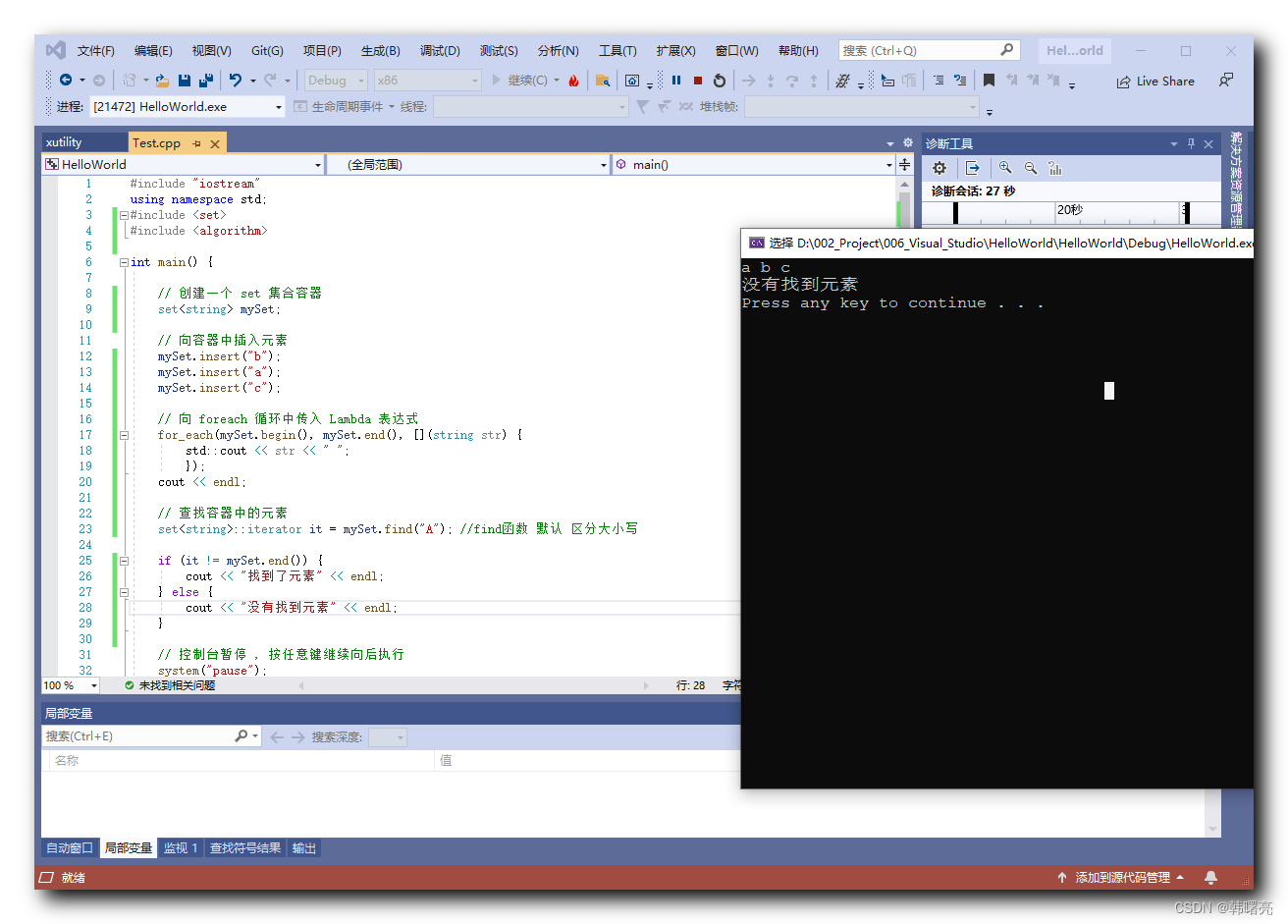
Task: Click the navigate backward arrow icon
Action: click(x=66, y=81)
